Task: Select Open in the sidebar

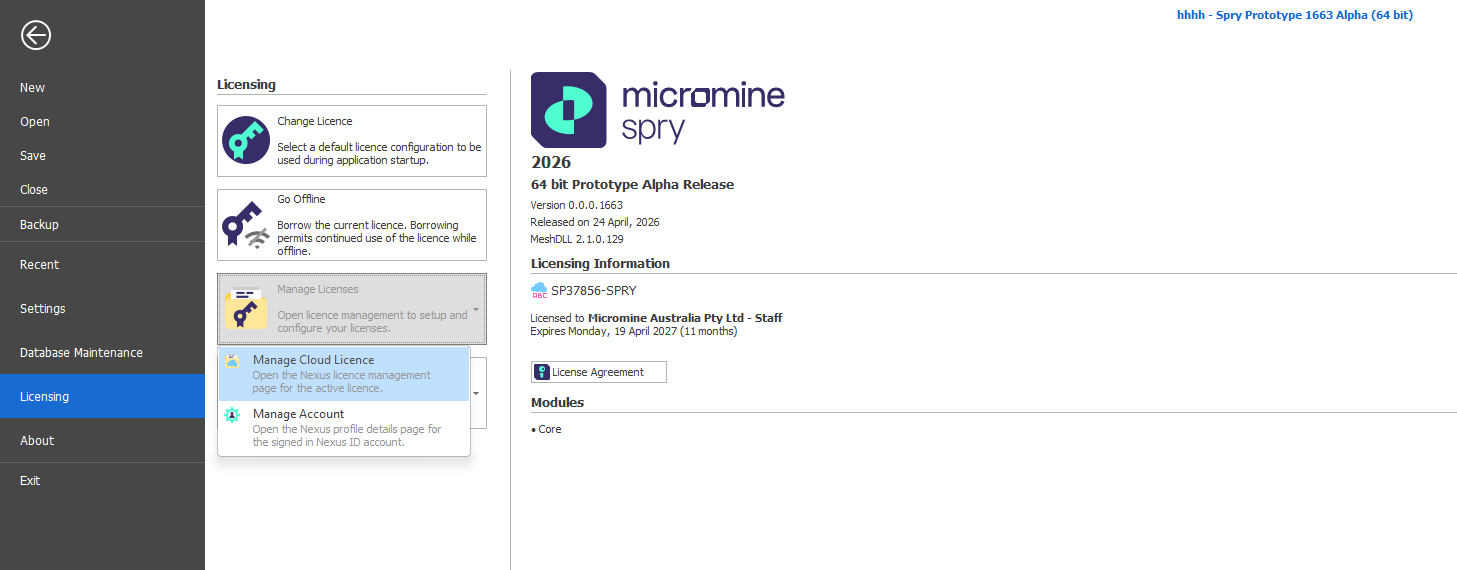Action: [102, 122]
